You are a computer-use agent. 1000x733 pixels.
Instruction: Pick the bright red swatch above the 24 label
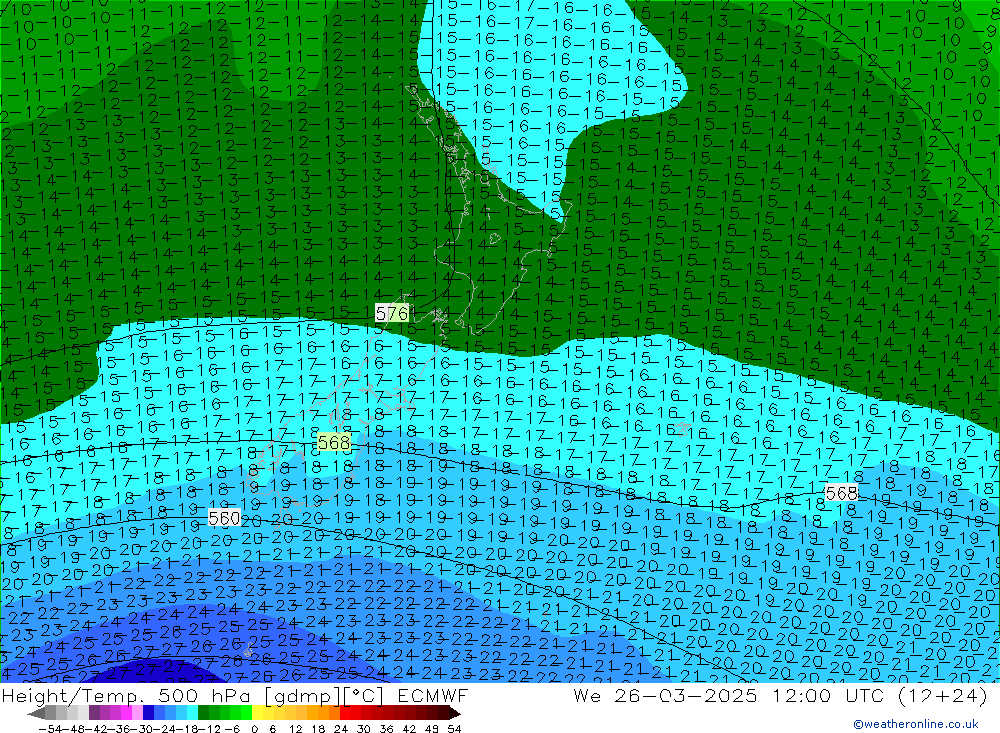point(346,713)
